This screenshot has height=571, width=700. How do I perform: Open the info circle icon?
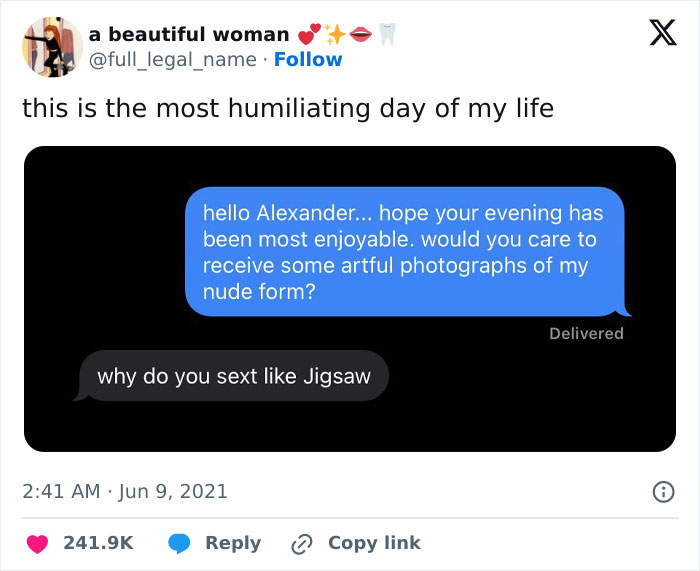[661, 491]
